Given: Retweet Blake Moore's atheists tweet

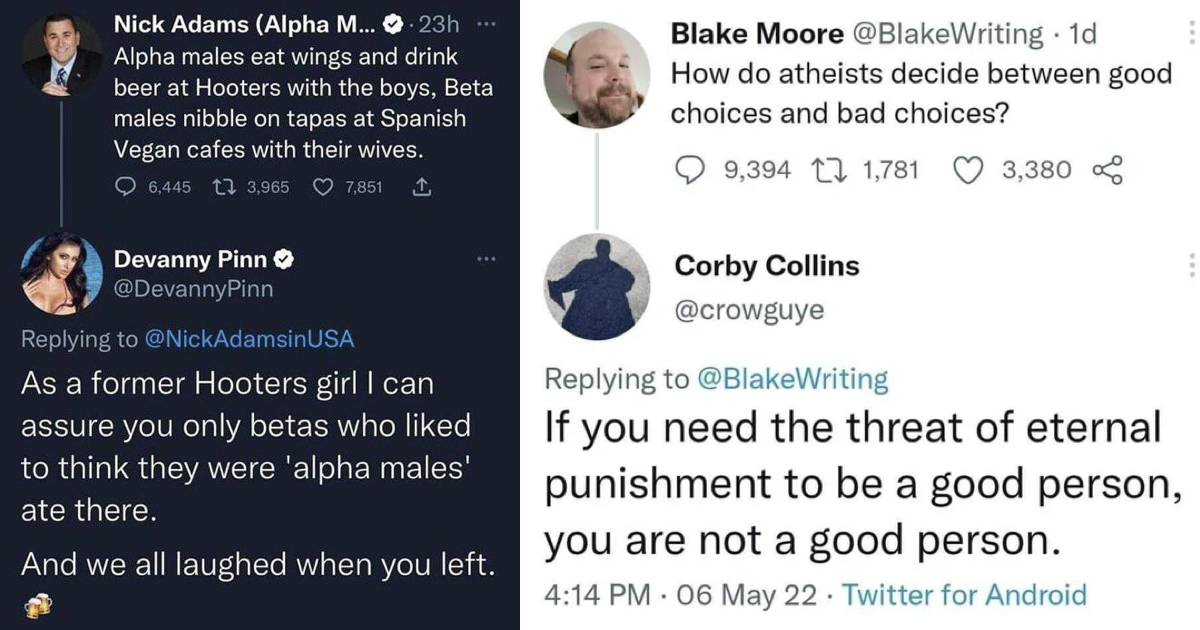Looking at the screenshot, I should click(x=828, y=170).
